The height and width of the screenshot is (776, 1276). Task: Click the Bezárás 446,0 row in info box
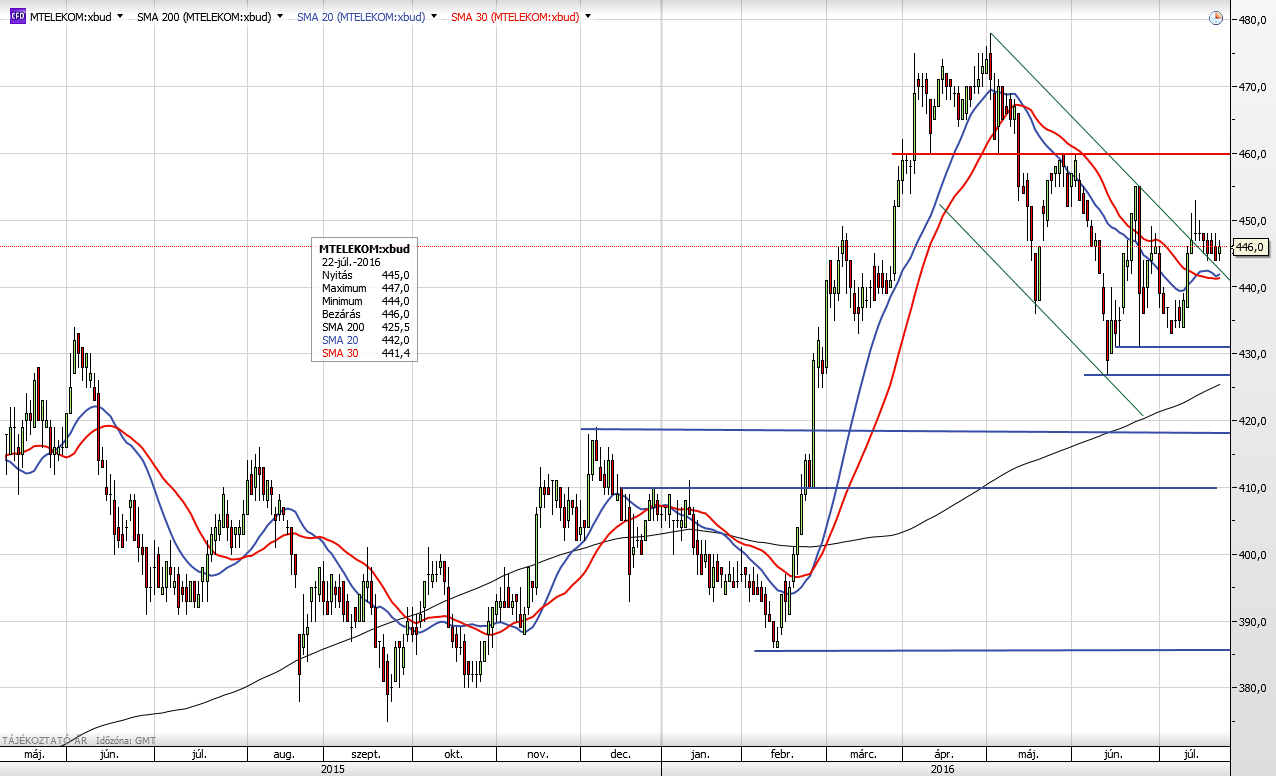[365, 314]
